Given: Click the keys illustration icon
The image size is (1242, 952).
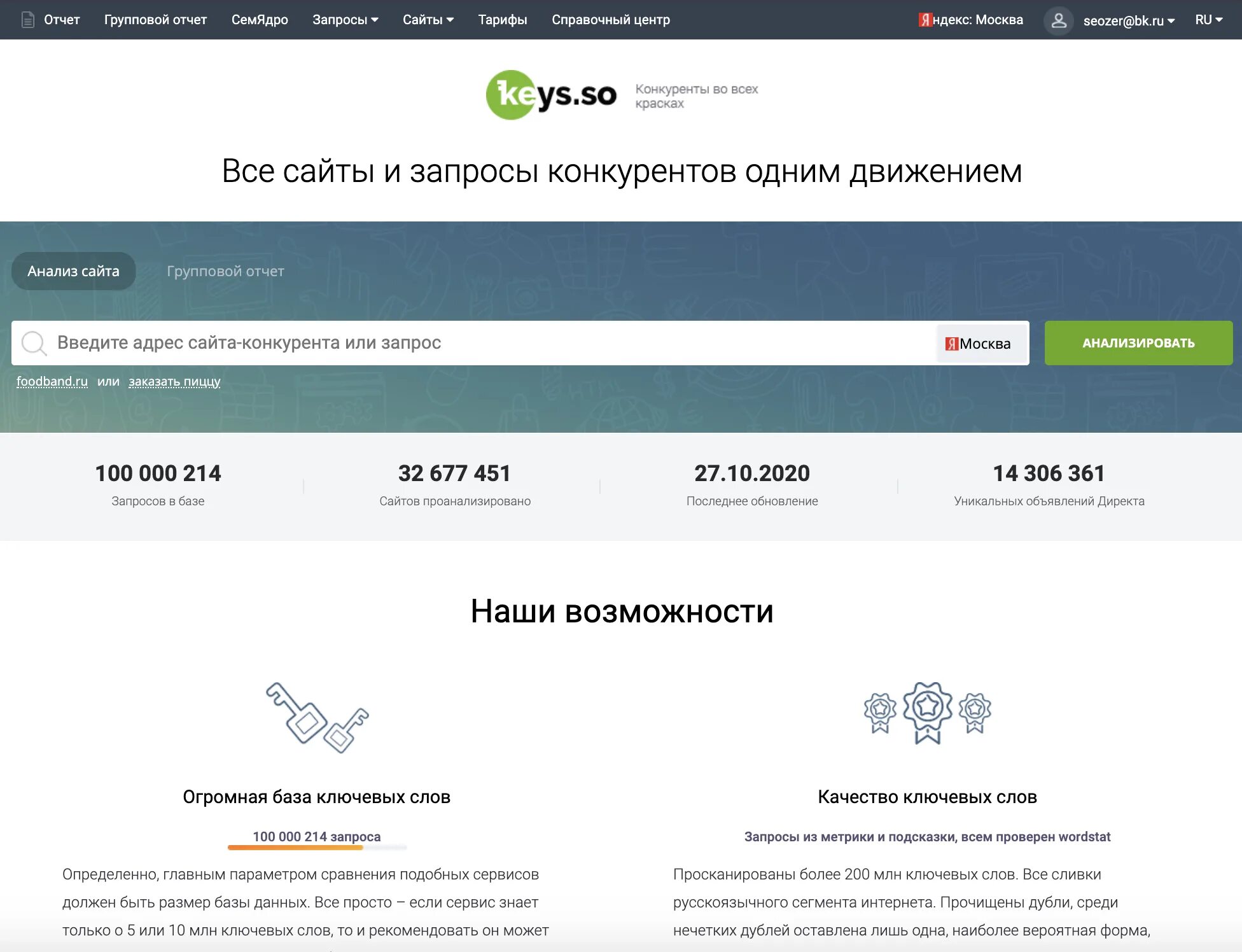Looking at the screenshot, I should click(317, 717).
